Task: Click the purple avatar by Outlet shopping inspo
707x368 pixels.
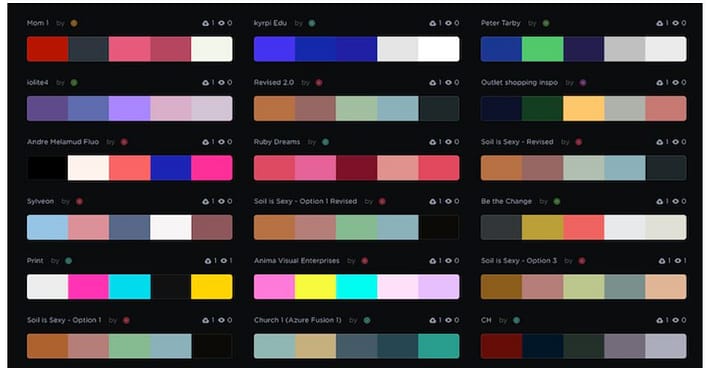Action: coord(583,83)
